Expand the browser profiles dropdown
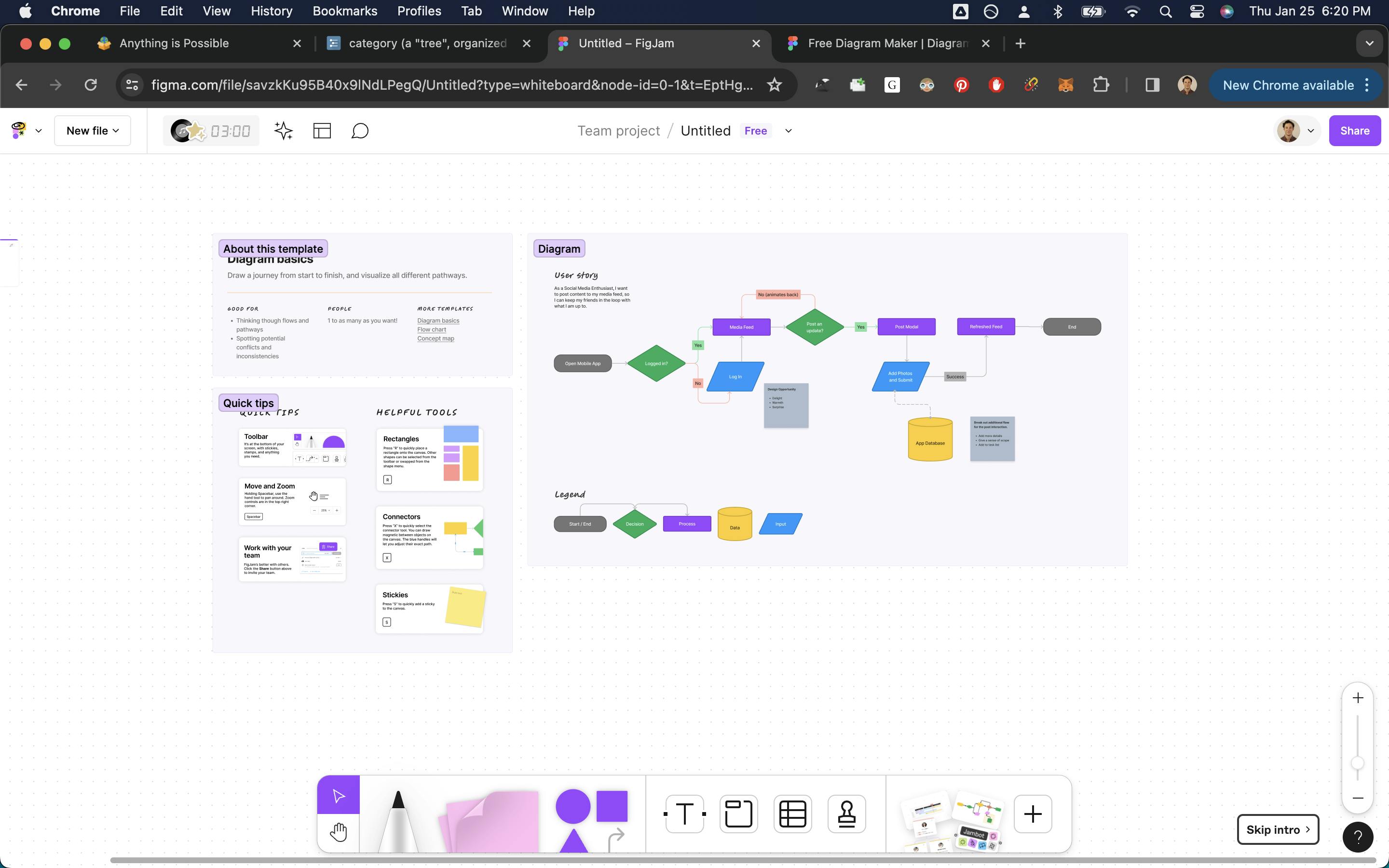 point(1186,85)
